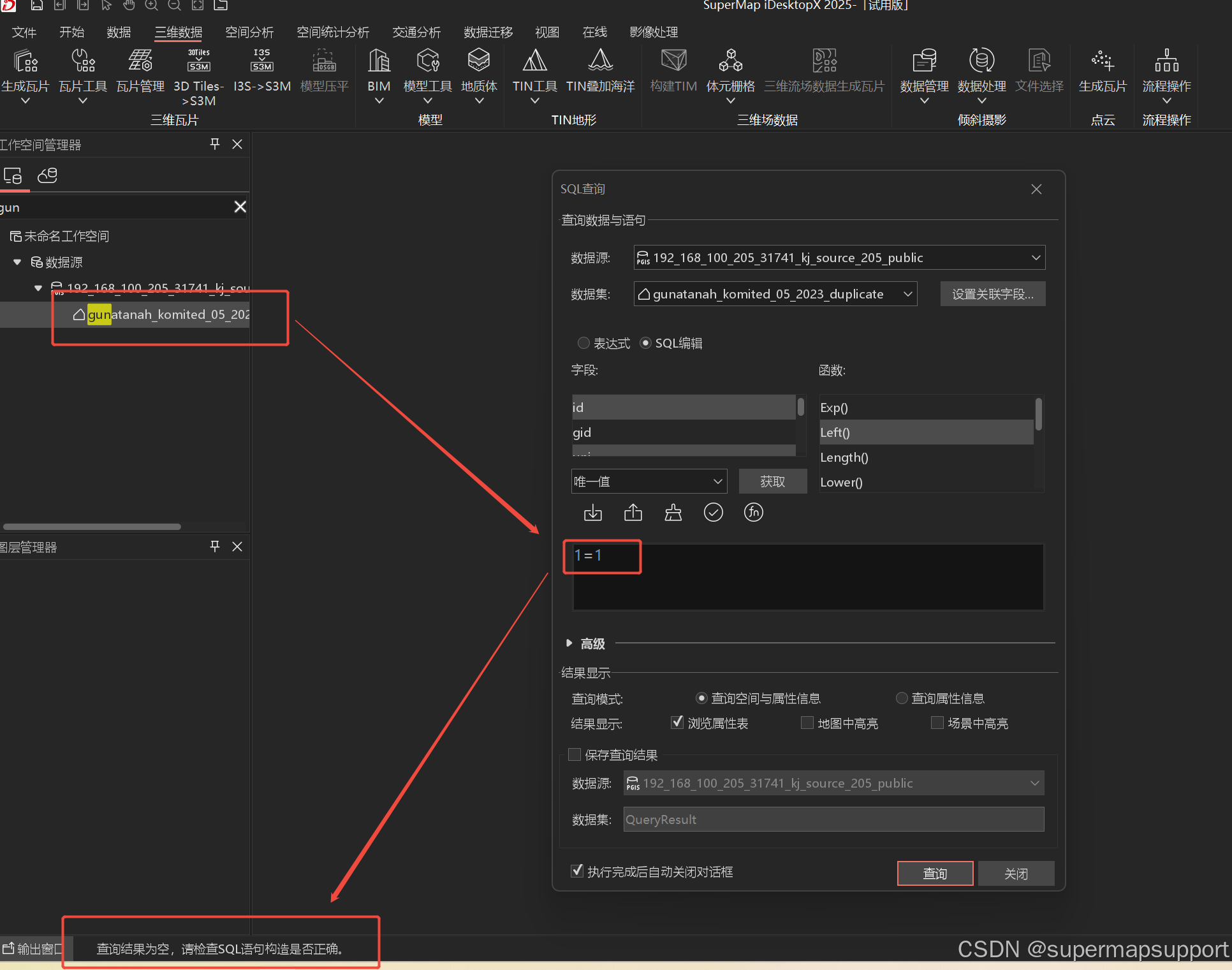Select the SQL编辑 radio button

[x=645, y=343]
